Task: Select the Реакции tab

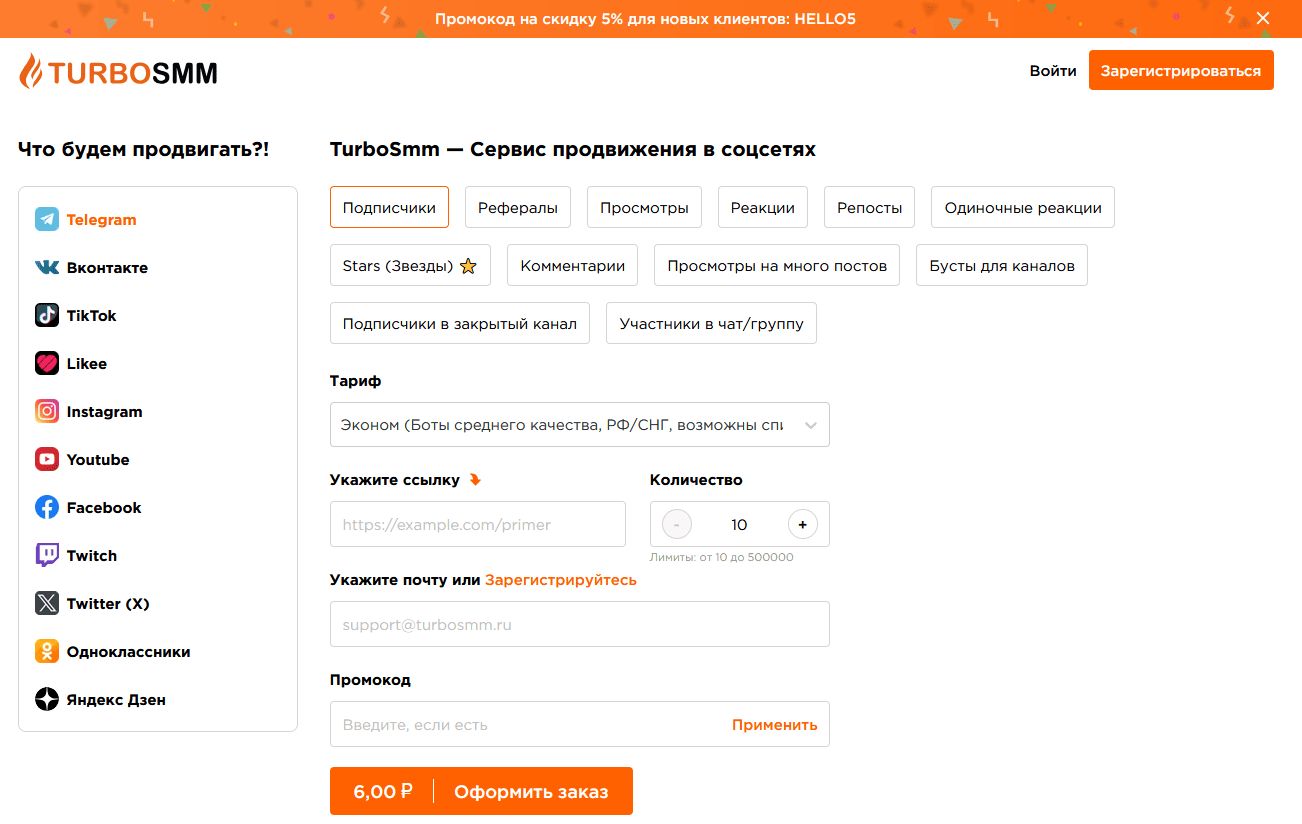Action: pos(763,207)
